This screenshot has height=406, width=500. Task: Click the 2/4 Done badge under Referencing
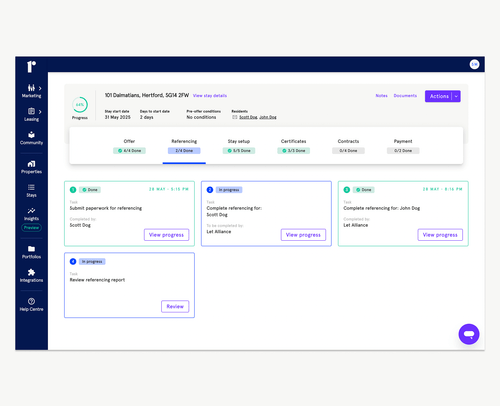pos(184,151)
